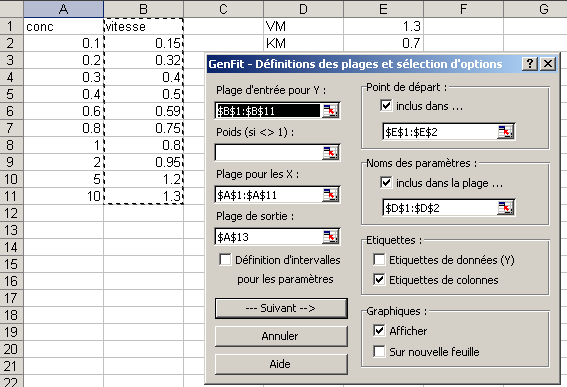567x387 pixels.
Task: Select cell B3 with value 0.32
Action: (144, 60)
